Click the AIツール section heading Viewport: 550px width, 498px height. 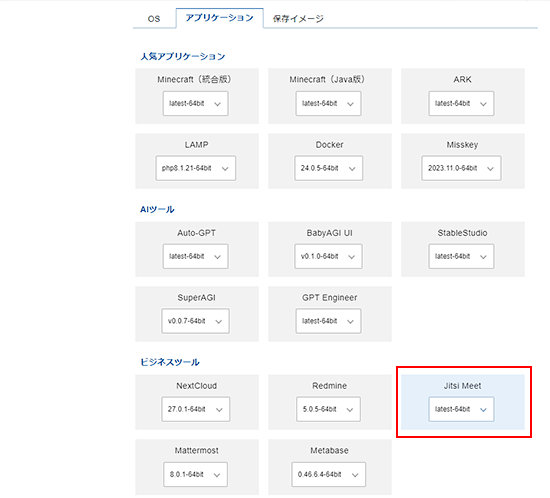(x=157, y=209)
